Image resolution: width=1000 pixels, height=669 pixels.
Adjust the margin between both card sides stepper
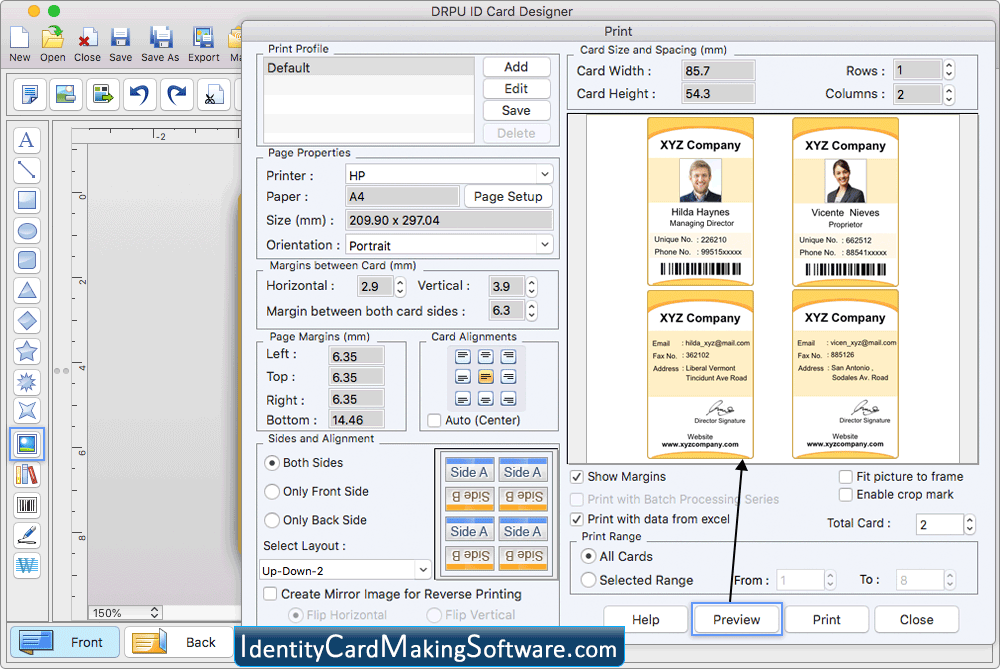click(531, 311)
